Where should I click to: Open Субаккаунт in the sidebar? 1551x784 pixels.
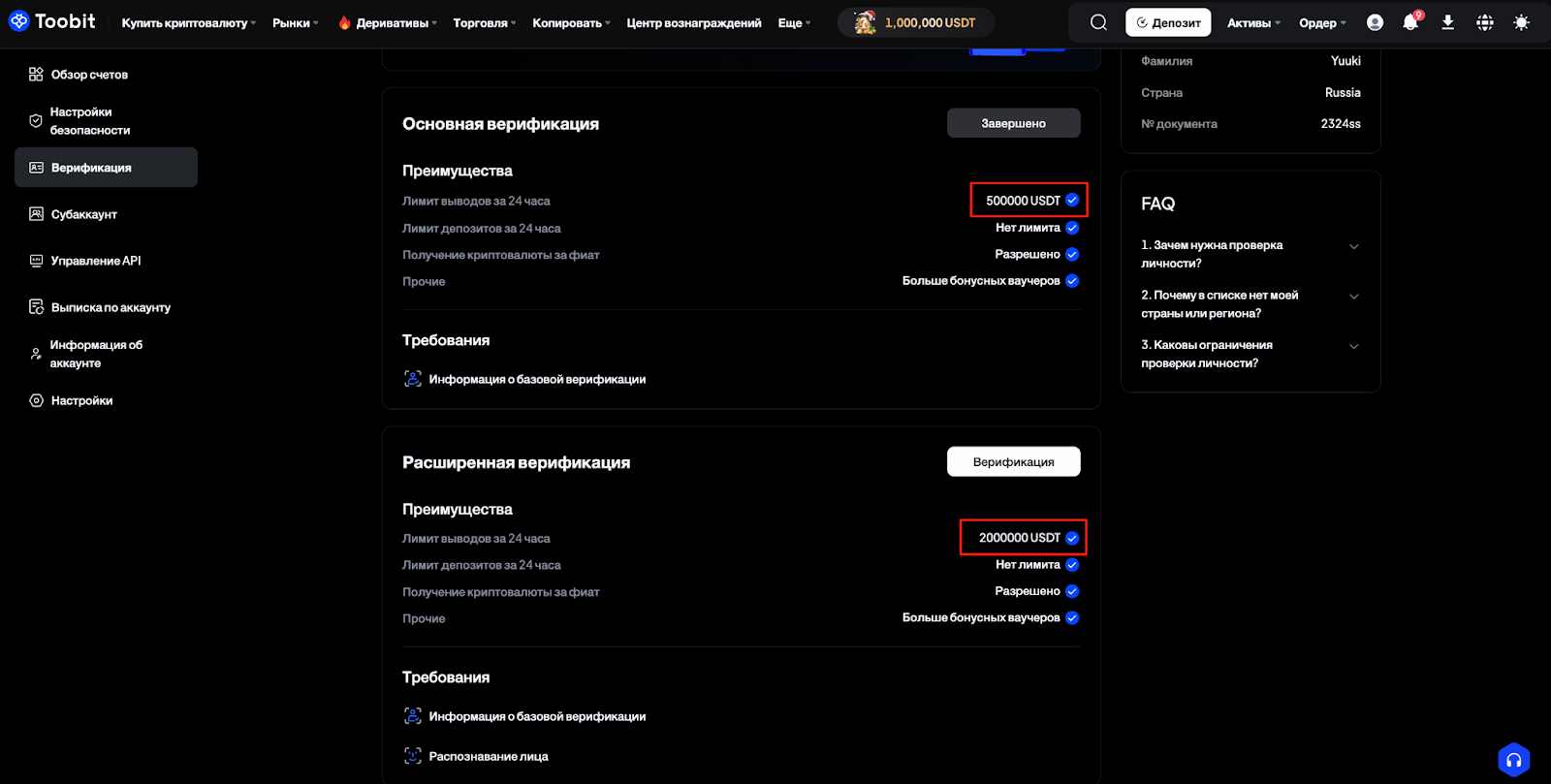pos(83,214)
